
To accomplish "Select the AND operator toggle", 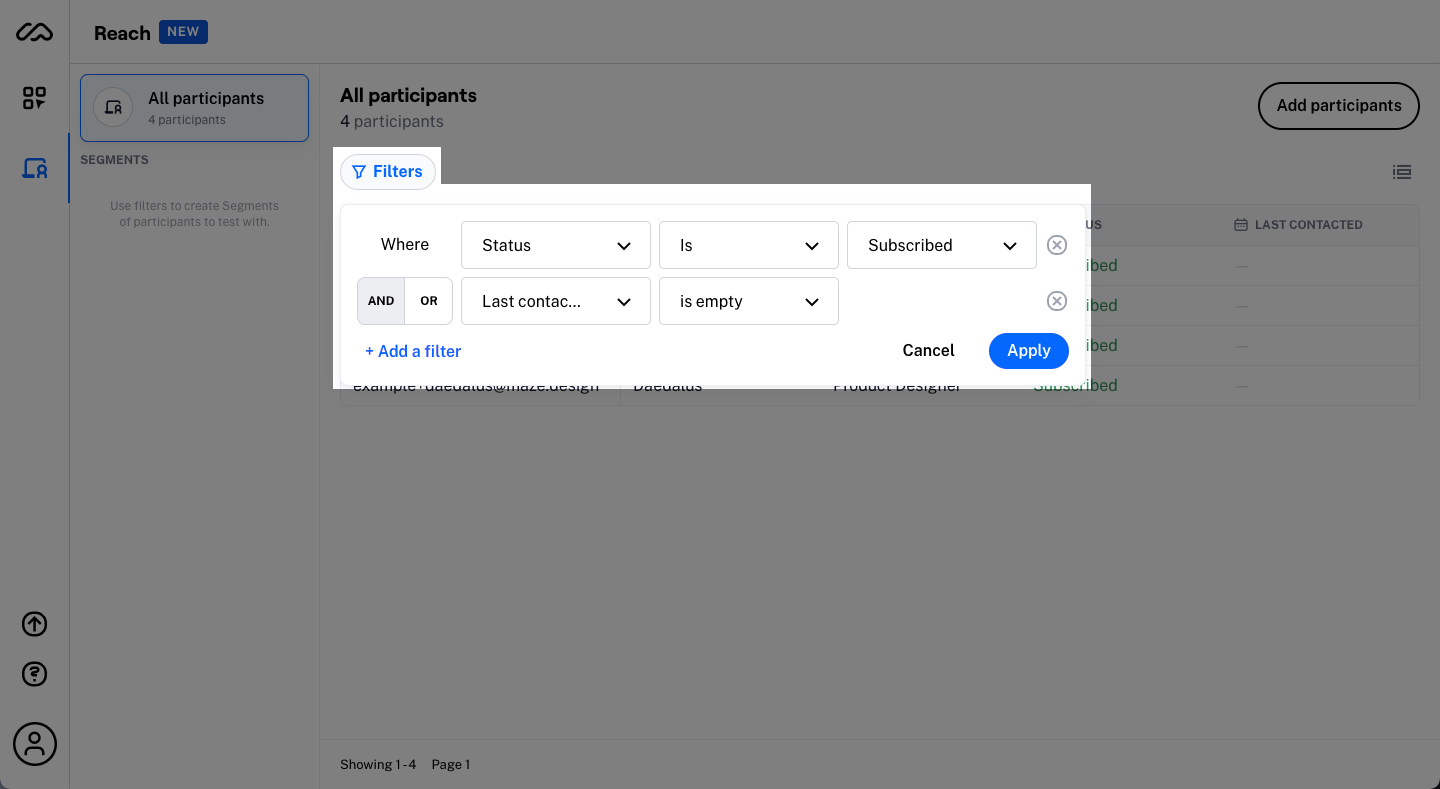I will click(381, 300).
